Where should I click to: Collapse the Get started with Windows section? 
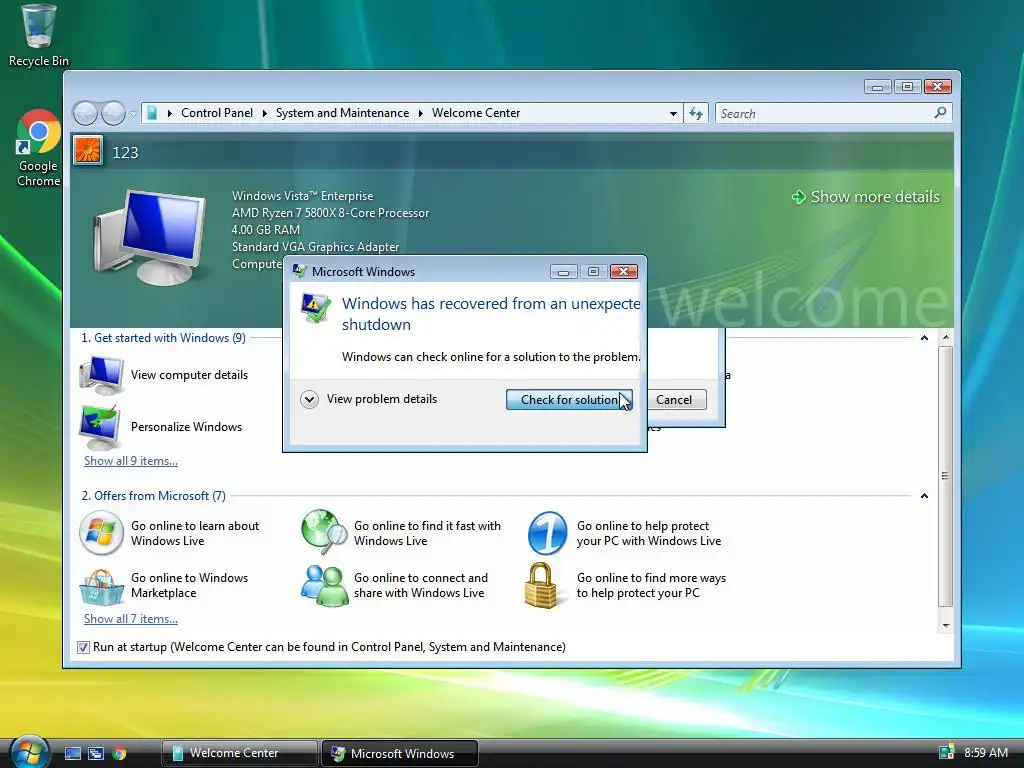click(x=924, y=338)
